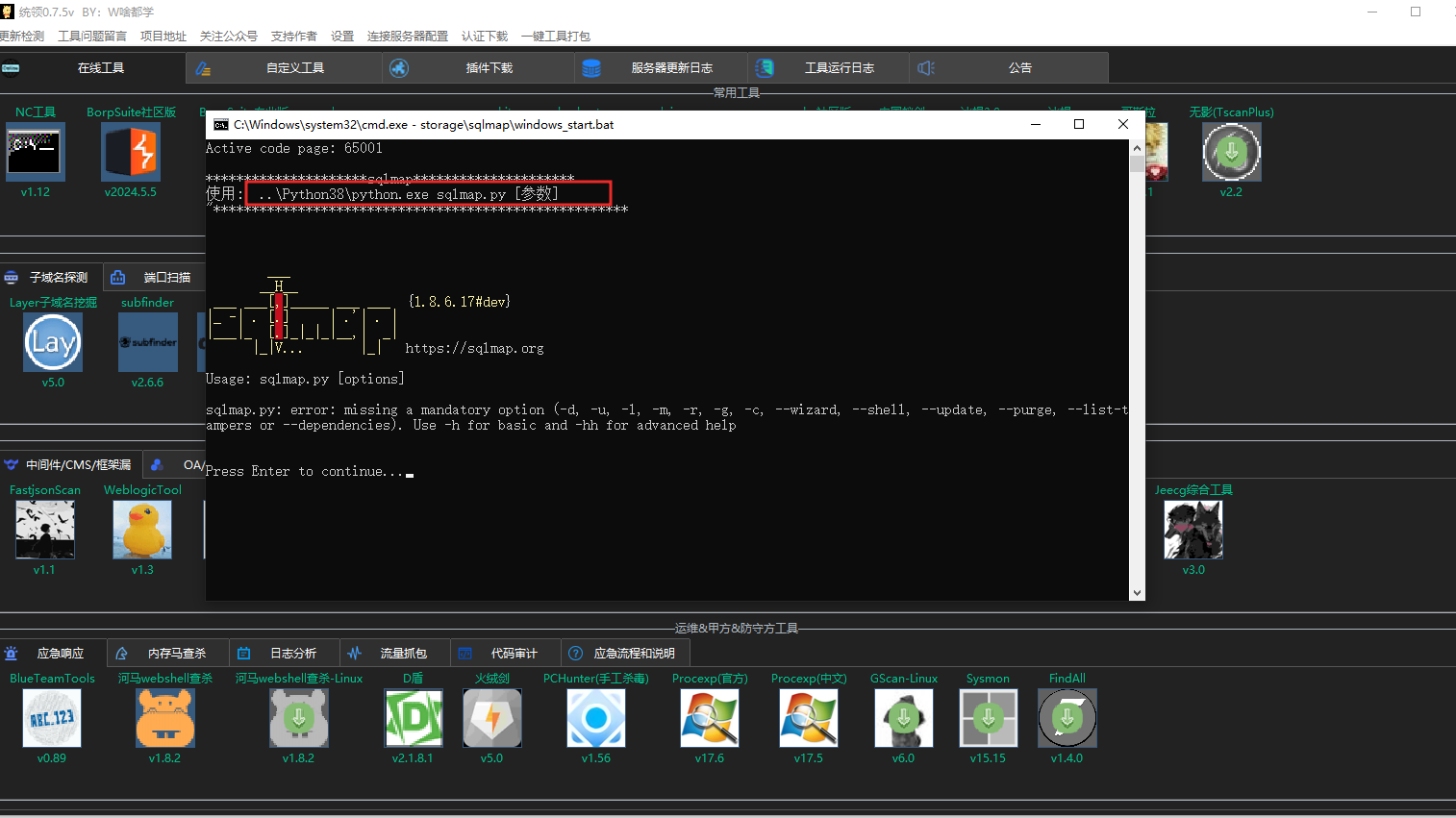This screenshot has width=1456, height=818.
Task: Open the FastjsonScan tool
Action: pyautogui.click(x=45, y=530)
